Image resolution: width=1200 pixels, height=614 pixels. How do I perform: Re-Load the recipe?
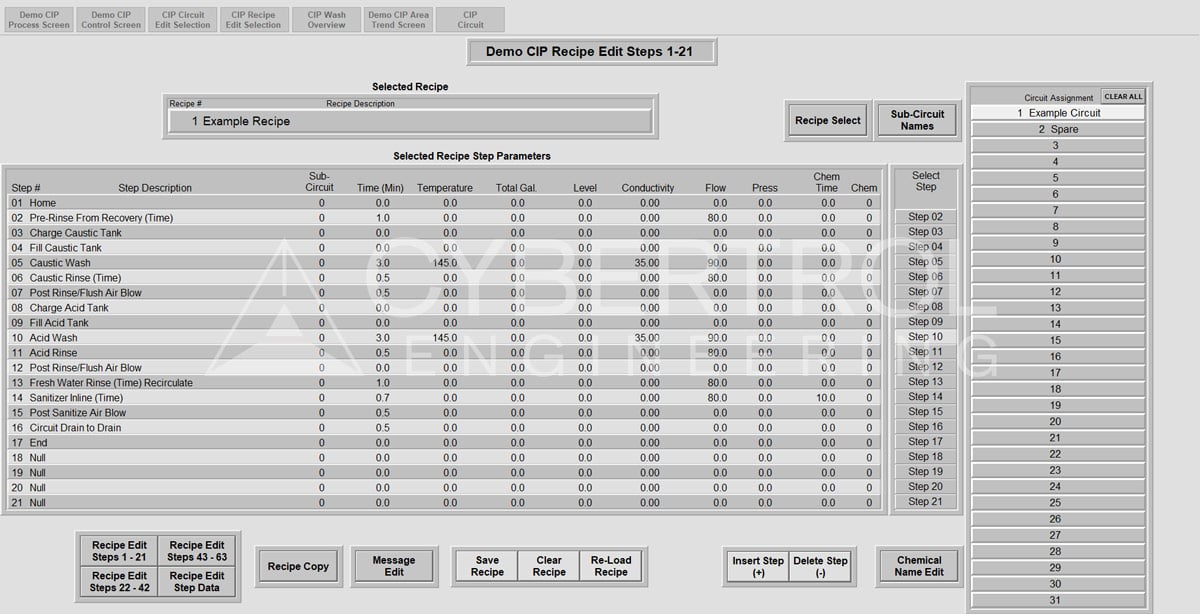[x=611, y=566]
